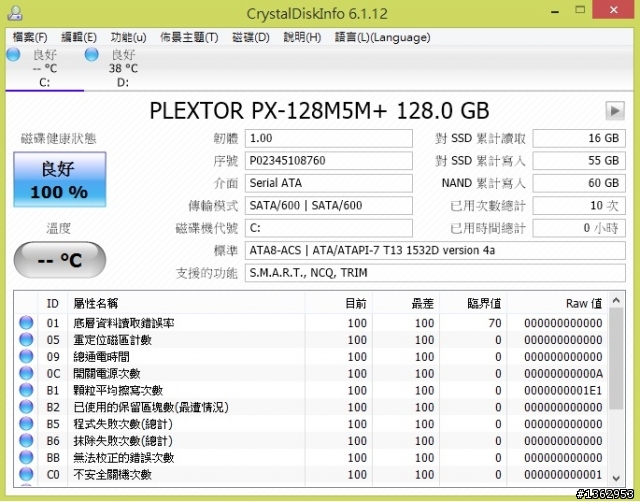Open the 磁碟(D) menu
The image size is (640, 502).
coord(251,38)
